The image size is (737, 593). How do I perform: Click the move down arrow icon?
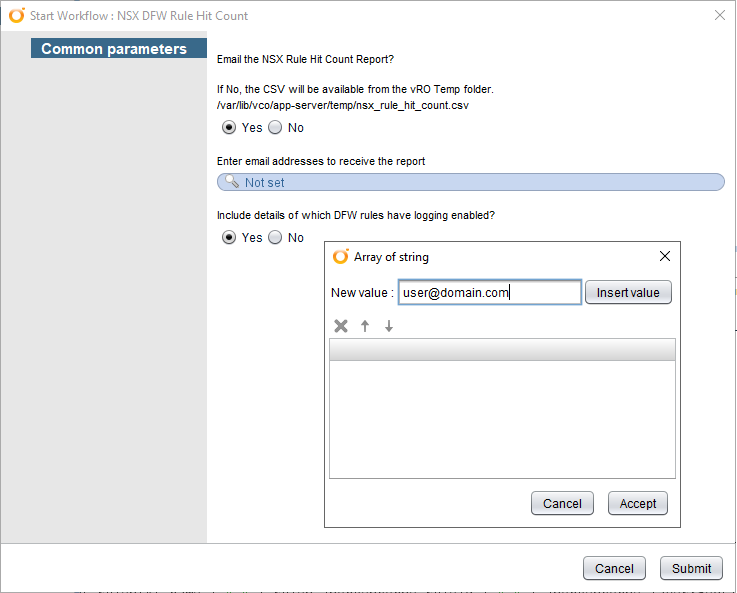(x=389, y=326)
